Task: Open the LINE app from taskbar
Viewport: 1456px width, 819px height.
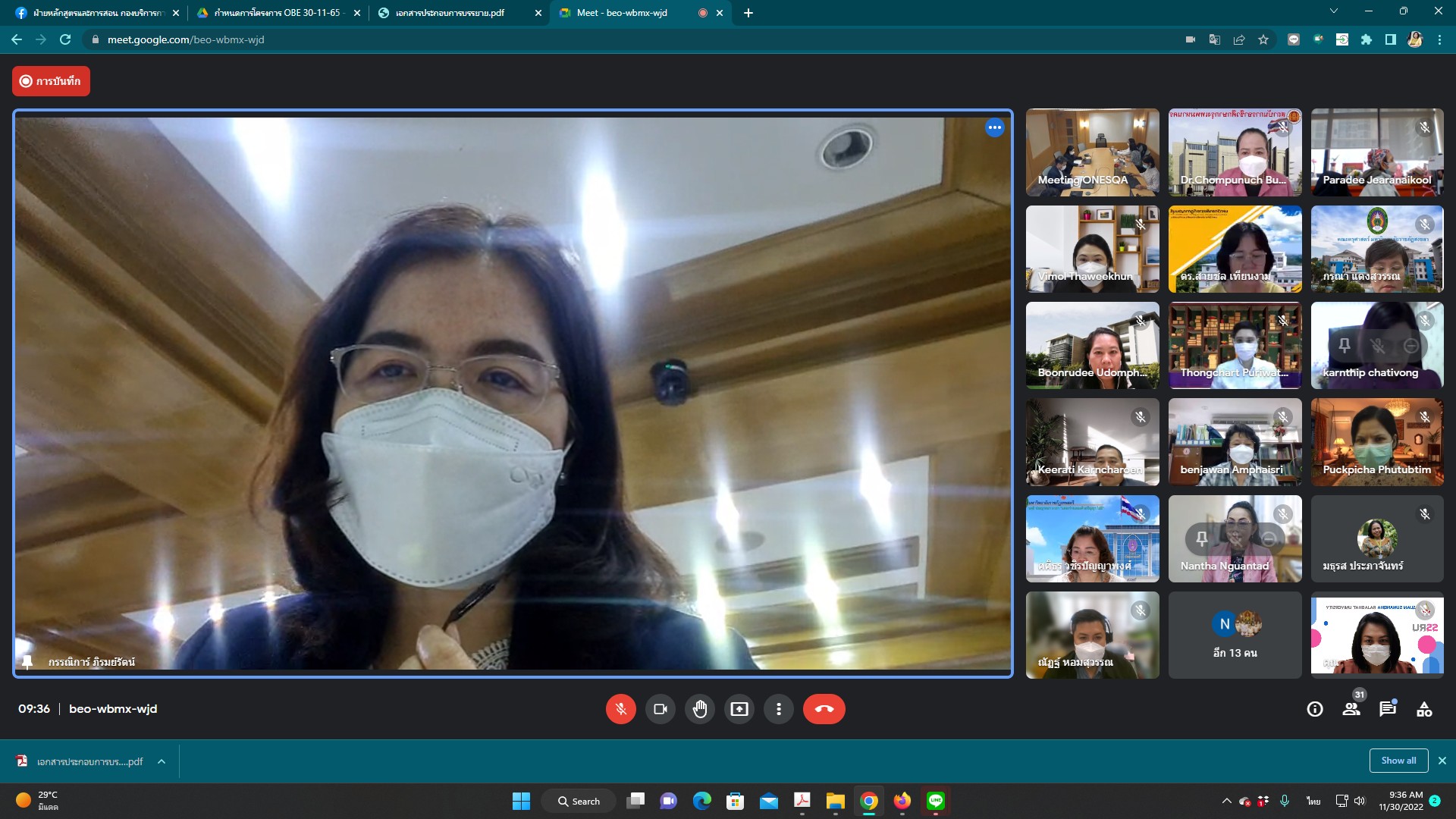Action: pos(935,801)
